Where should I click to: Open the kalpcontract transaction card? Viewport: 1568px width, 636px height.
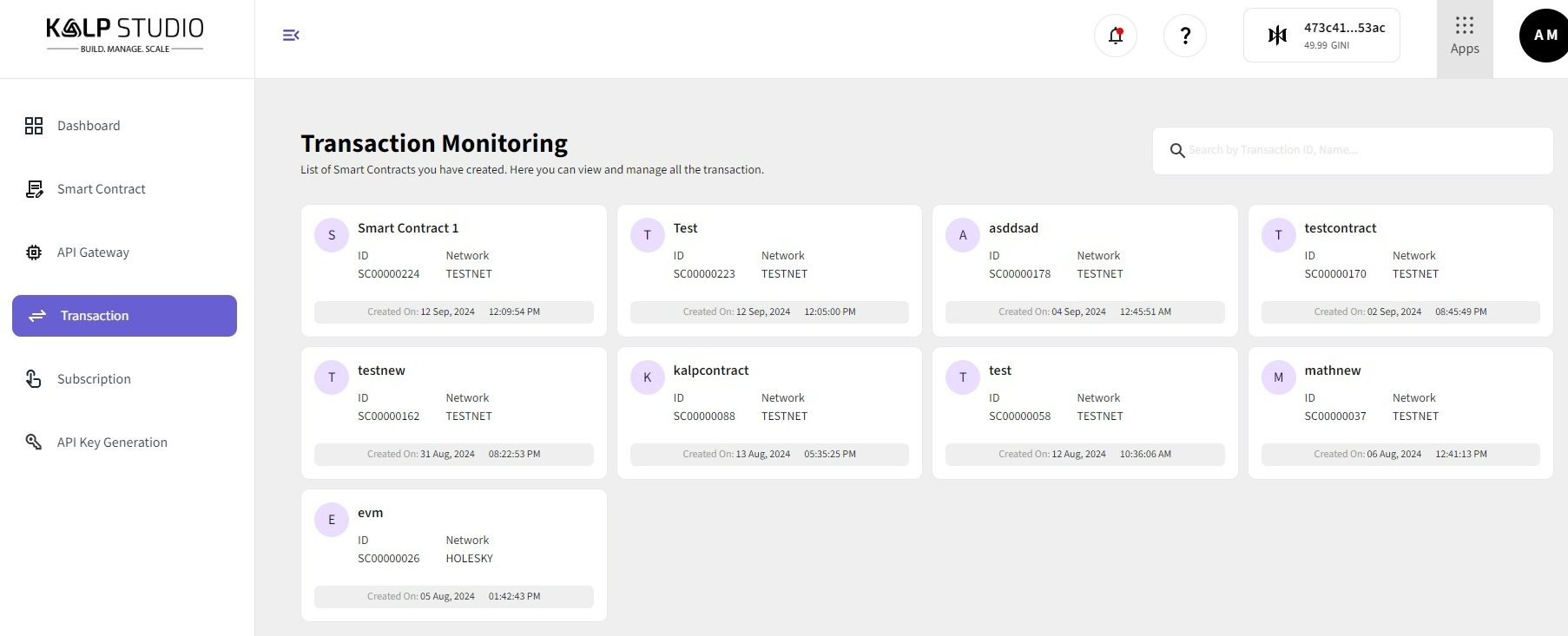click(x=769, y=413)
